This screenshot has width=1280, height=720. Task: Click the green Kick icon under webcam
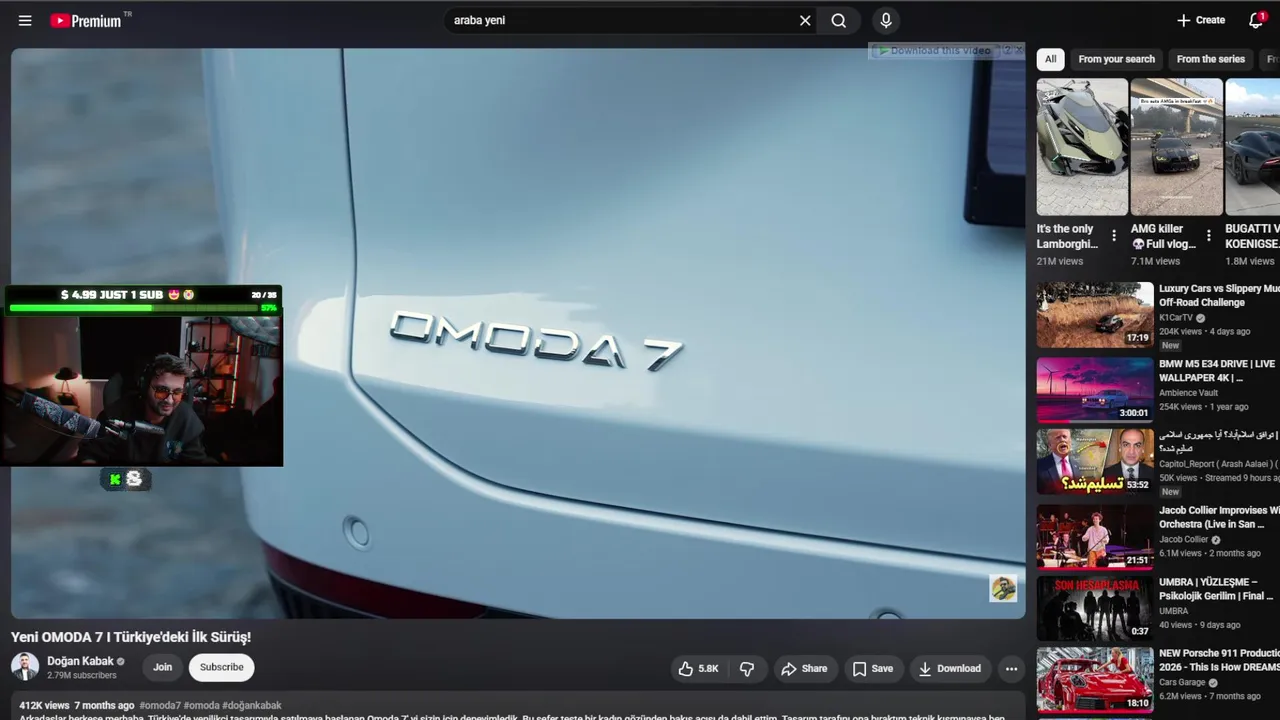[115, 479]
